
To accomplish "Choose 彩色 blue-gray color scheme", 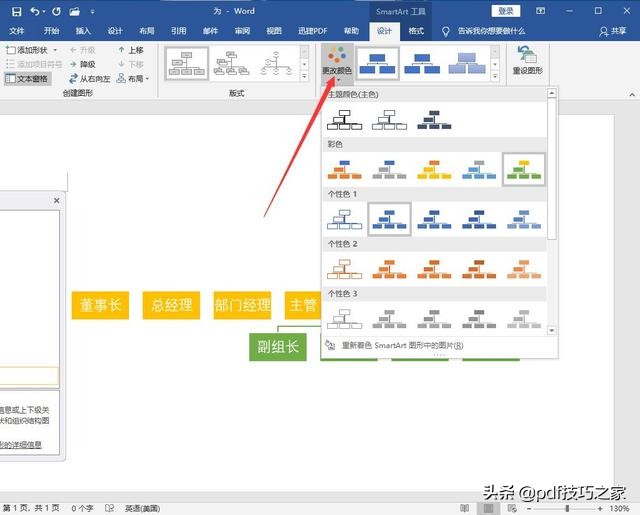I will (389, 169).
